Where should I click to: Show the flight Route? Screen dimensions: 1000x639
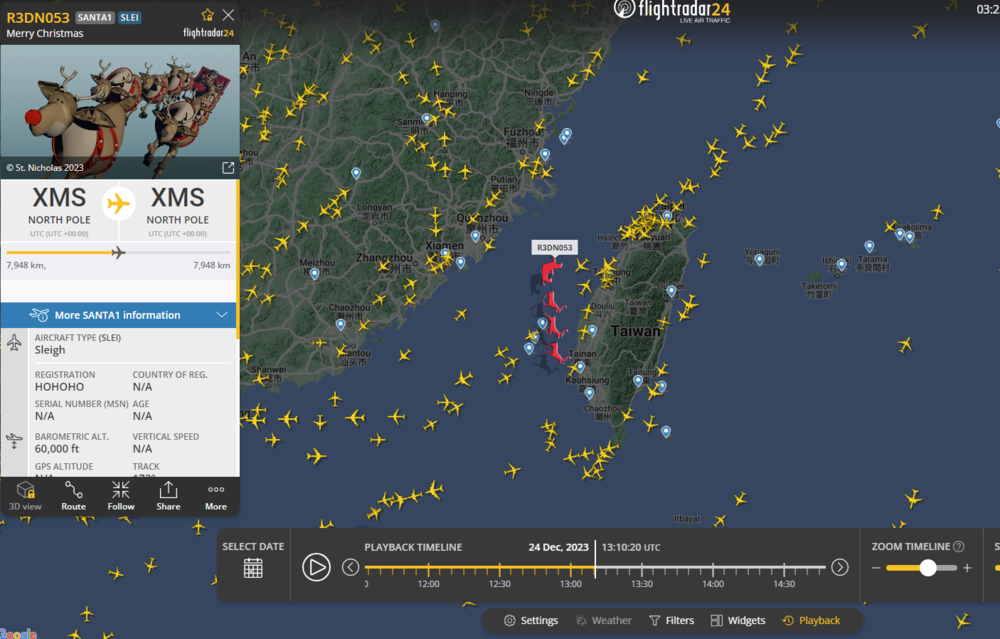(73, 496)
